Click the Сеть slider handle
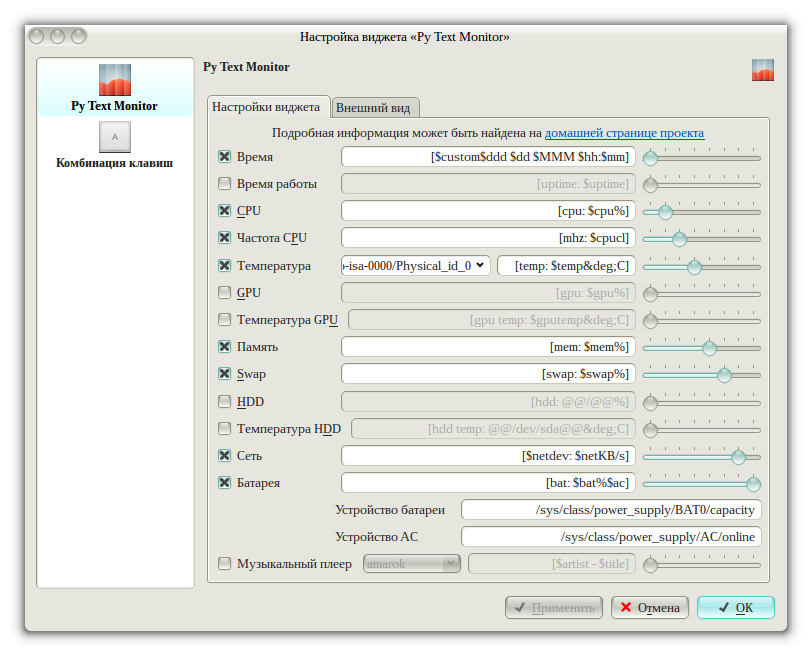This screenshot has height=656, width=812. point(738,456)
